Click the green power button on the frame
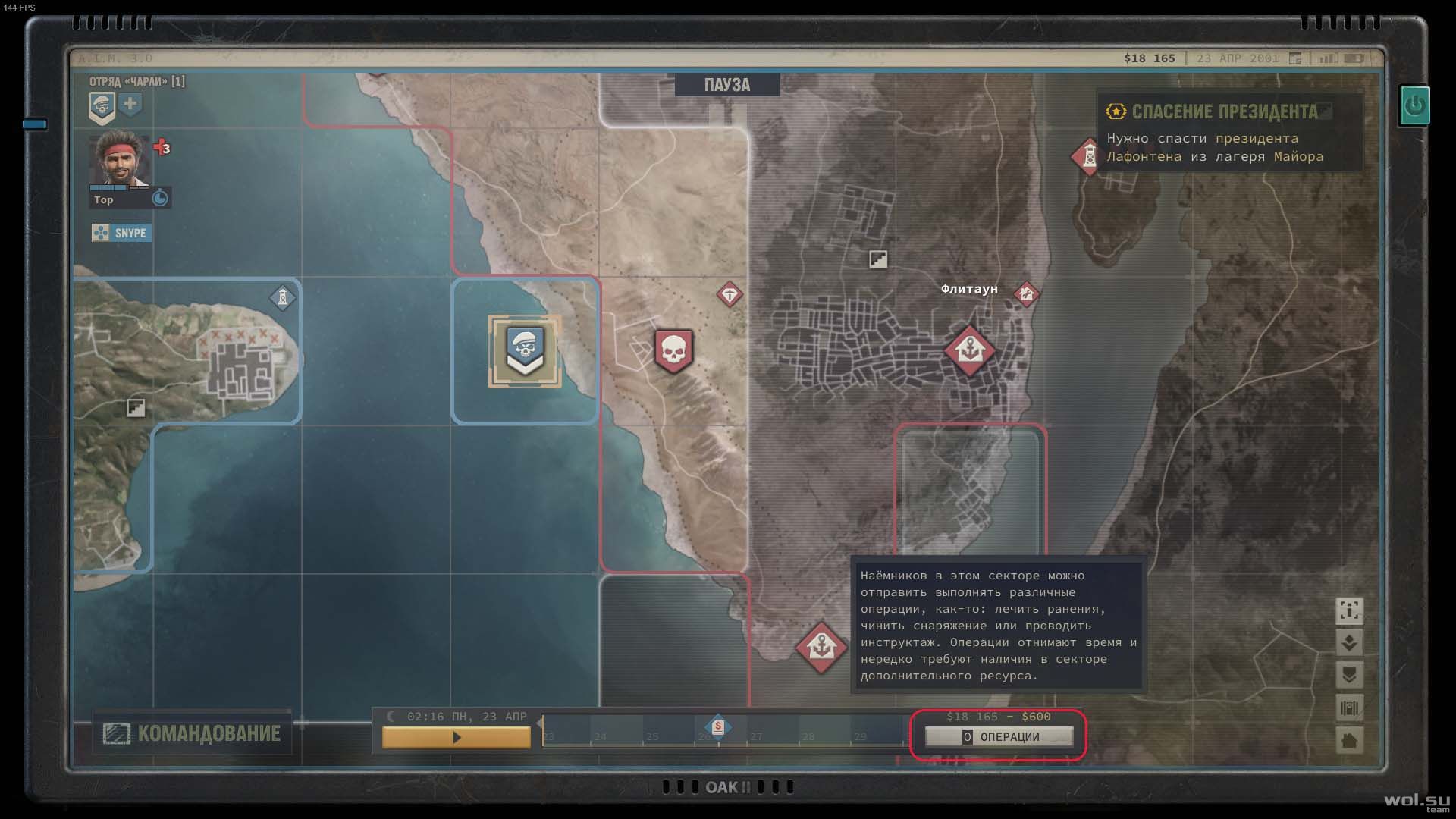Screen dimensions: 1456x819 point(1414,105)
